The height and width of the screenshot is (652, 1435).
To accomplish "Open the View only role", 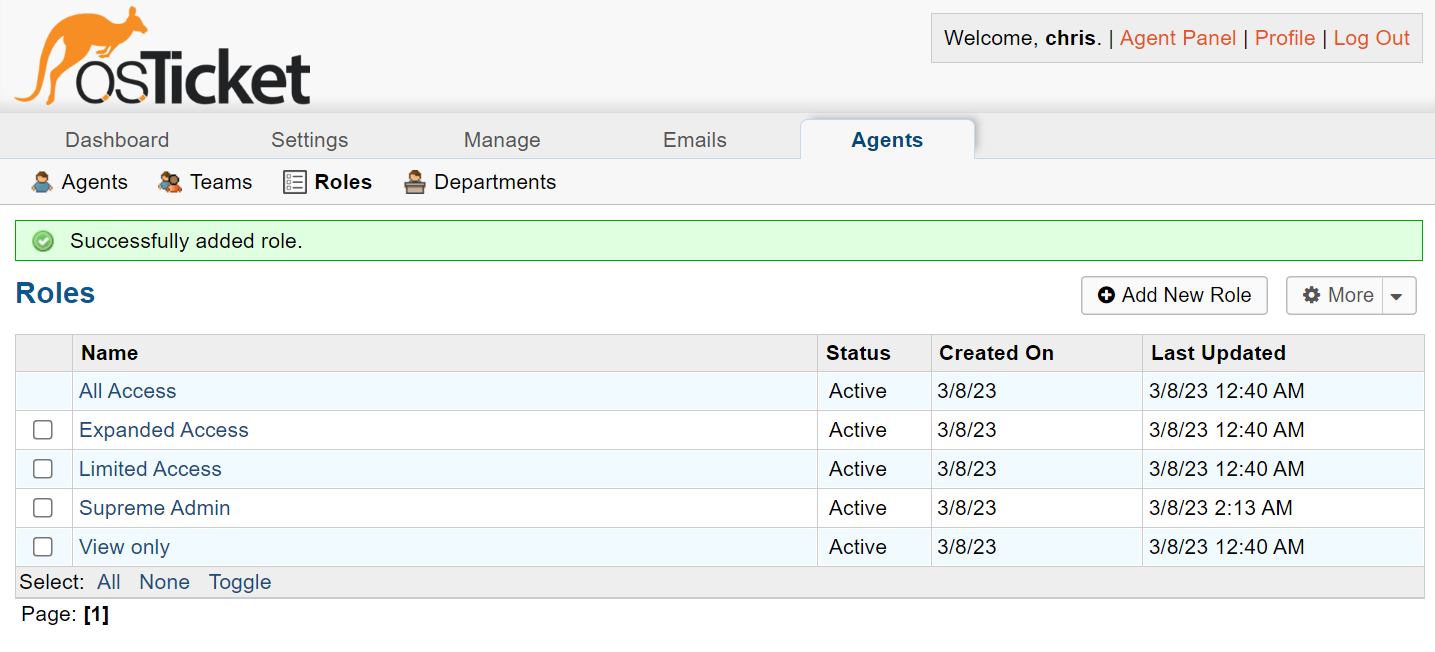I will (x=123, y=547).
